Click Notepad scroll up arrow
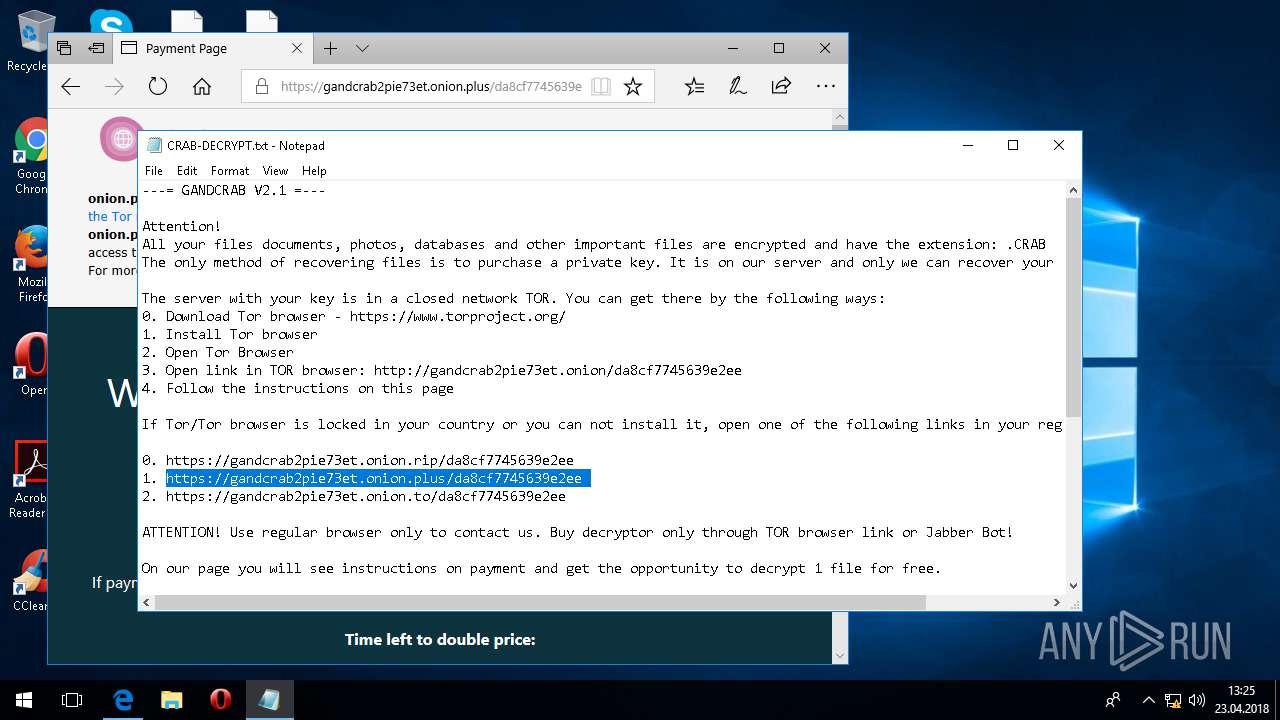Viewport: 1280px width, 720px height. [x=1073, y=190]
